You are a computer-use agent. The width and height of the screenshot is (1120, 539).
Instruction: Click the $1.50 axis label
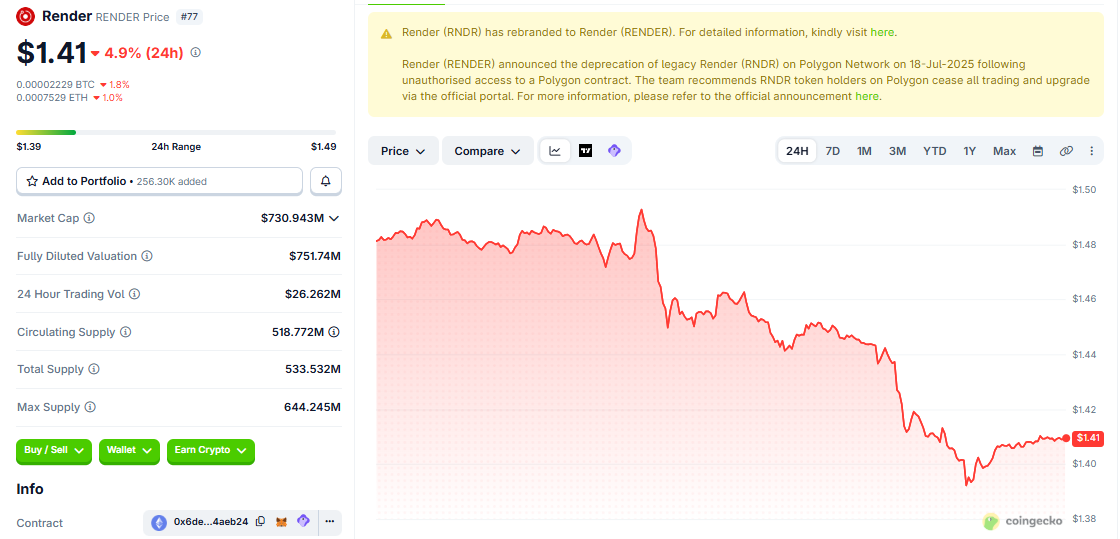coord(1084,189)
